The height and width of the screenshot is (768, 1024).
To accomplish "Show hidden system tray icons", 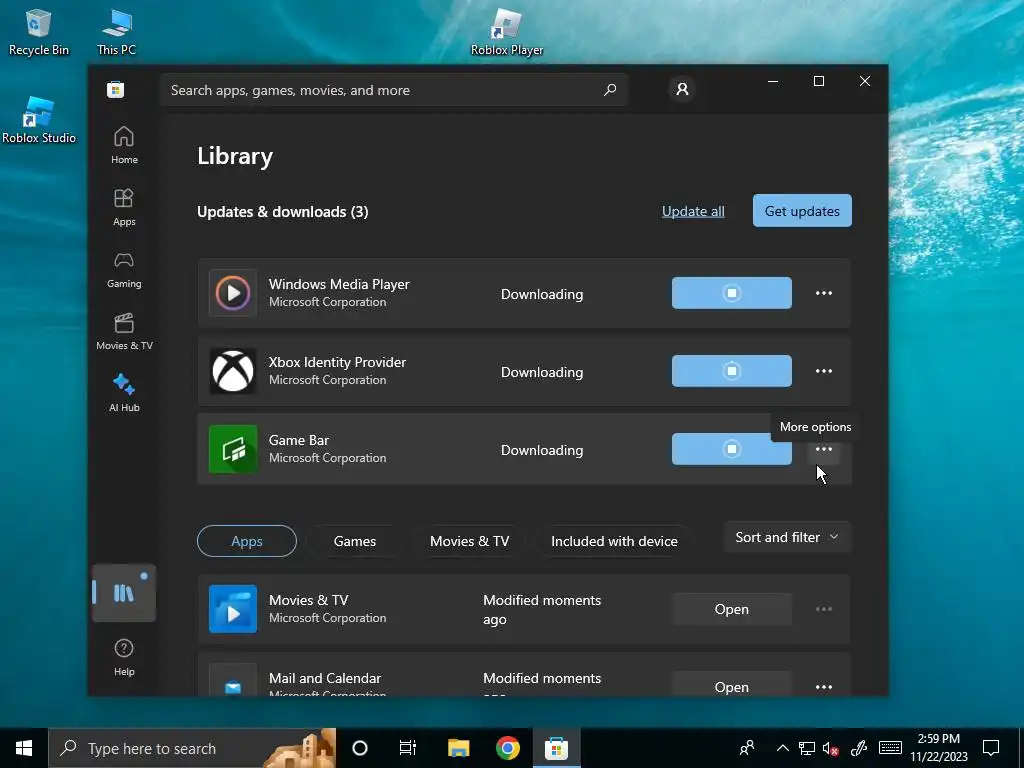I will (x=782, y=748).
